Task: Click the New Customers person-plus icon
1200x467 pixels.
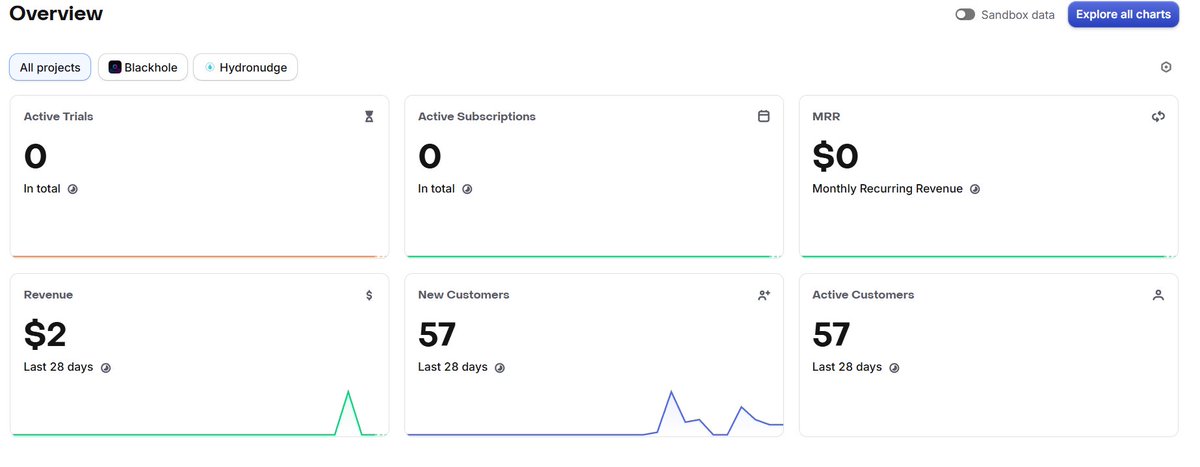Action: pos(764,295)
